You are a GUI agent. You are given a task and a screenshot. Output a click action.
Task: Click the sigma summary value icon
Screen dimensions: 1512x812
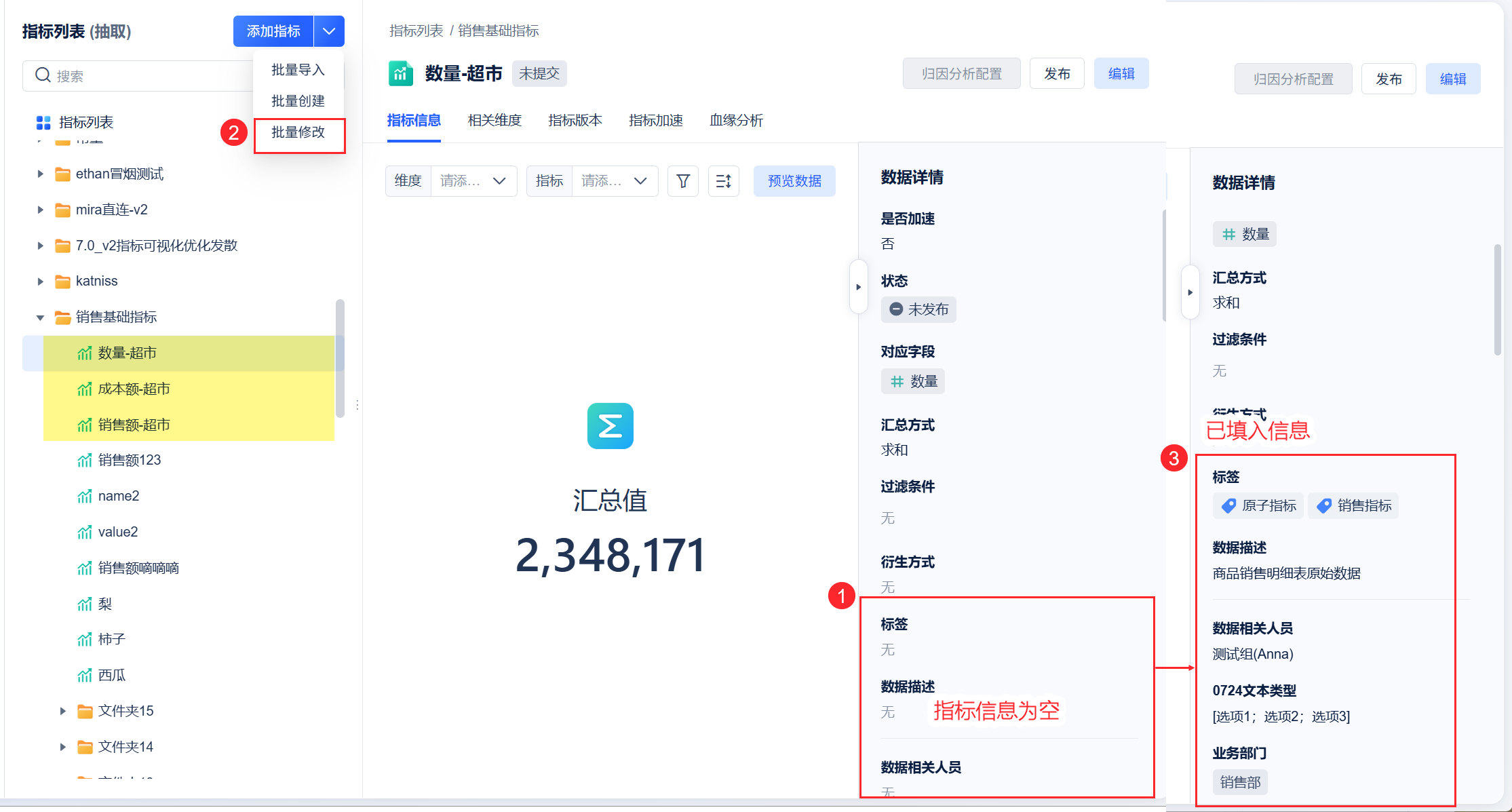click(x=610, y=426)
